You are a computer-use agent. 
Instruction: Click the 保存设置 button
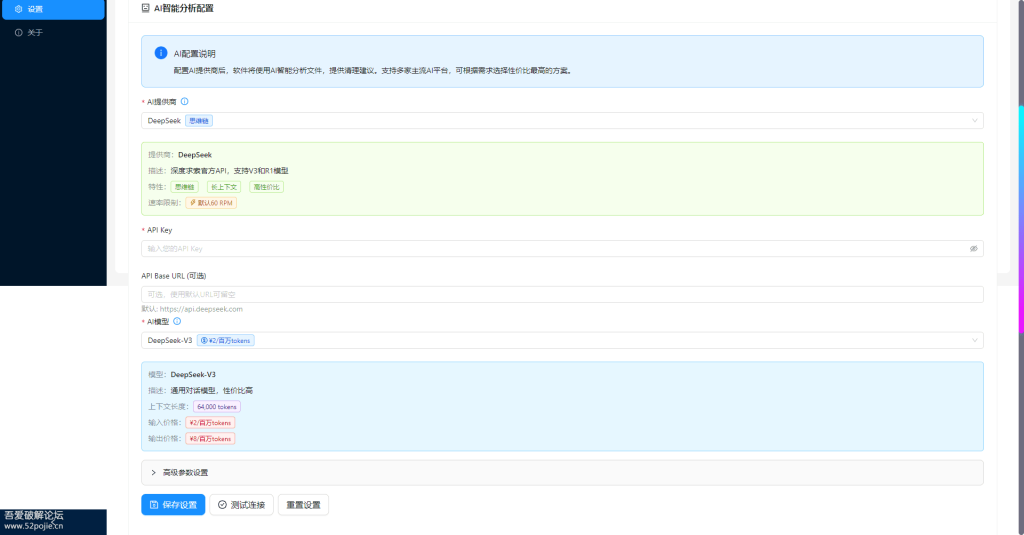tap(173, 505)
